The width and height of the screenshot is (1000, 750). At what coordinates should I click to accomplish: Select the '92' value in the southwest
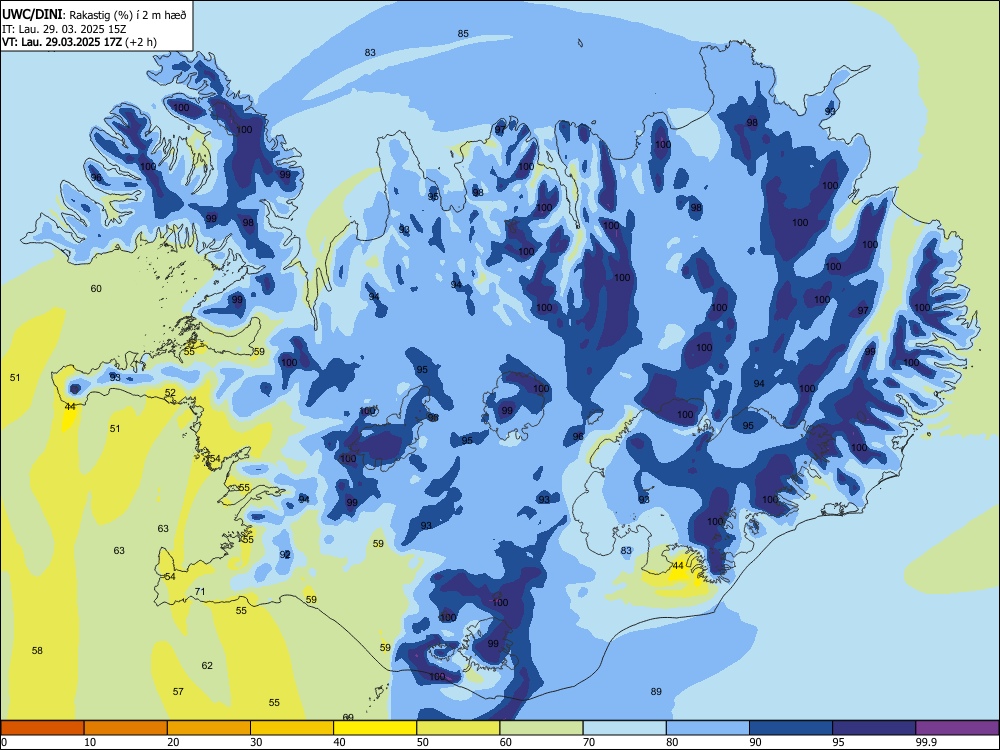285,555
